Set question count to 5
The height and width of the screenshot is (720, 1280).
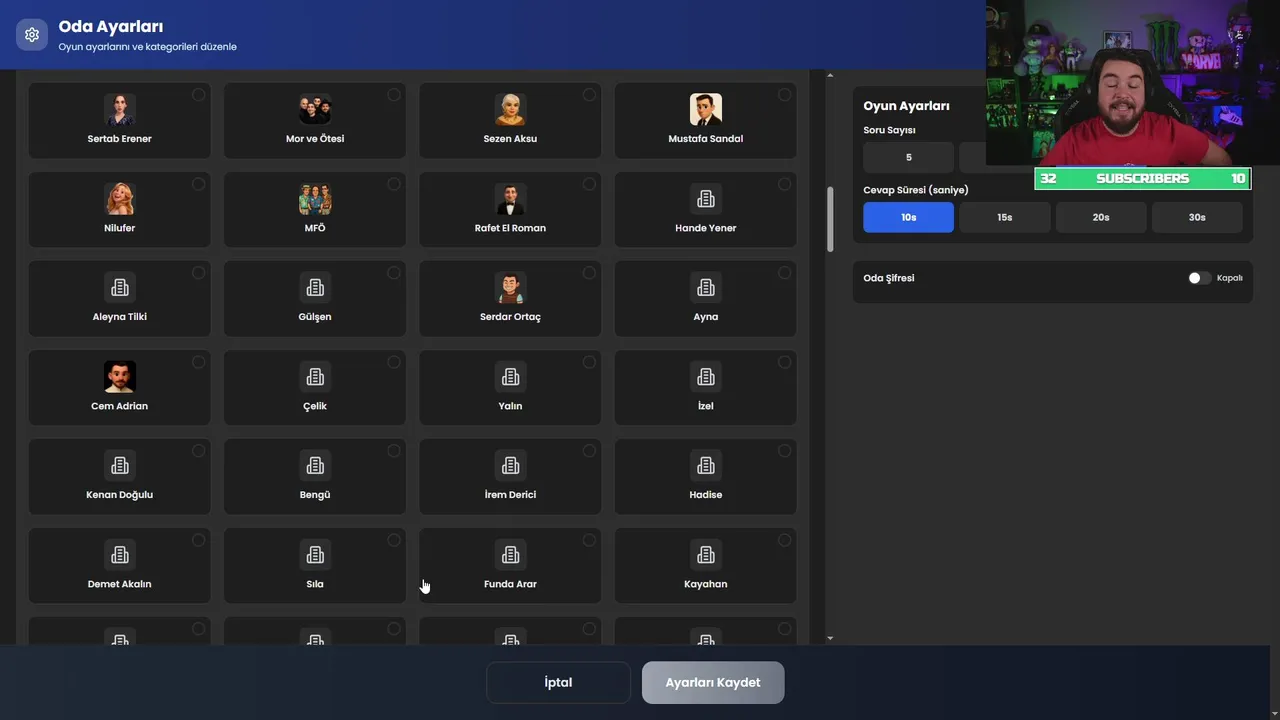(909, 157)
